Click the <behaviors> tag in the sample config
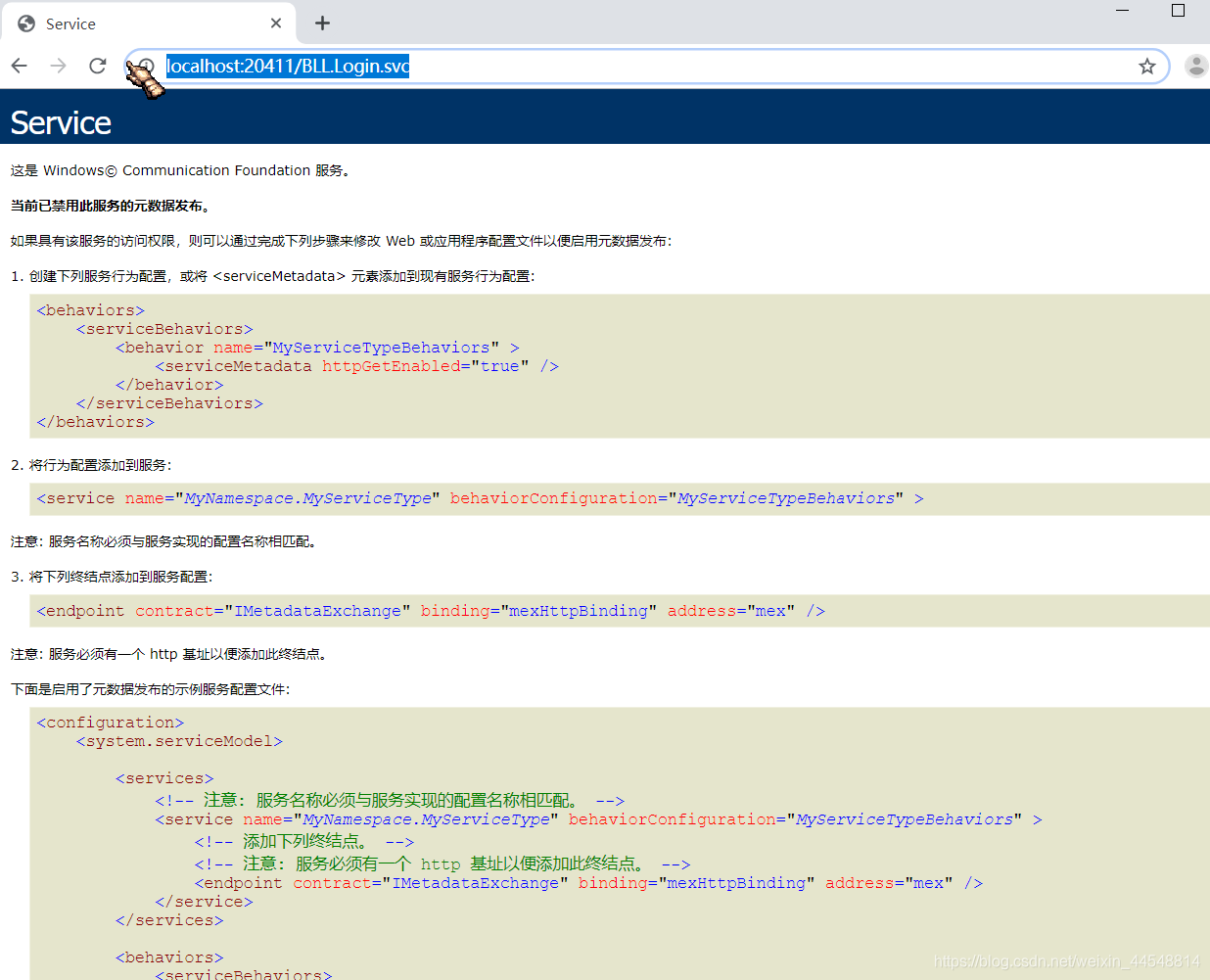1210x980 pixels. [x=169, y=957]
